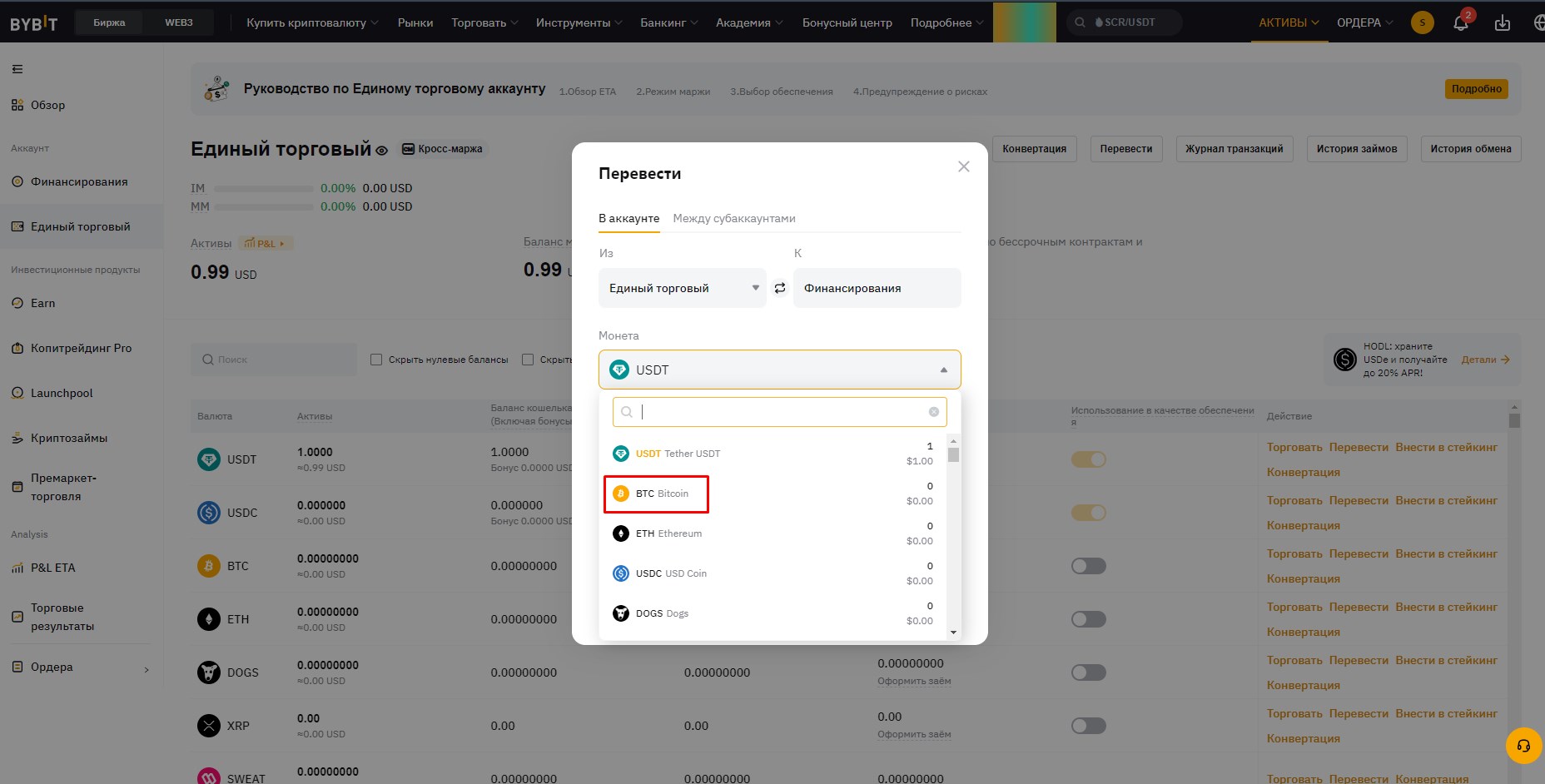Viewport: 1545px width, 784px height.
Task: Expand Торговать menu in header
Action: (x=484, y=22)
